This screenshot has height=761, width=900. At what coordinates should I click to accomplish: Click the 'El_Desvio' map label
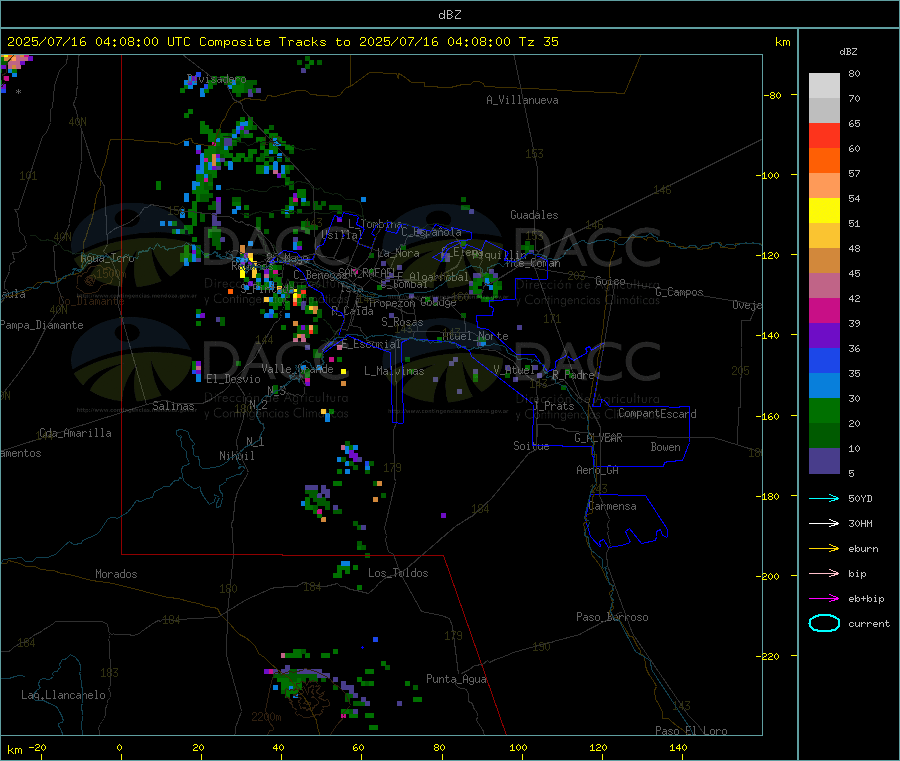pyautogui.click(x=233, y=379)
